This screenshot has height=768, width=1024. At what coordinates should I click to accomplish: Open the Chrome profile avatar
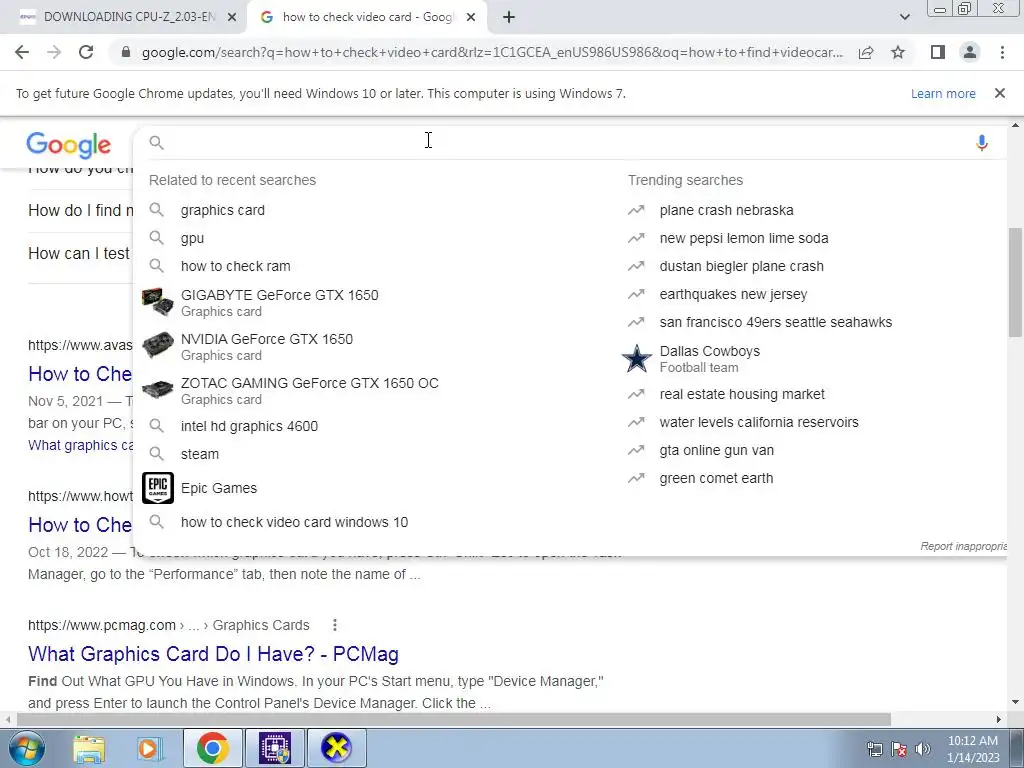click(970, 52)
